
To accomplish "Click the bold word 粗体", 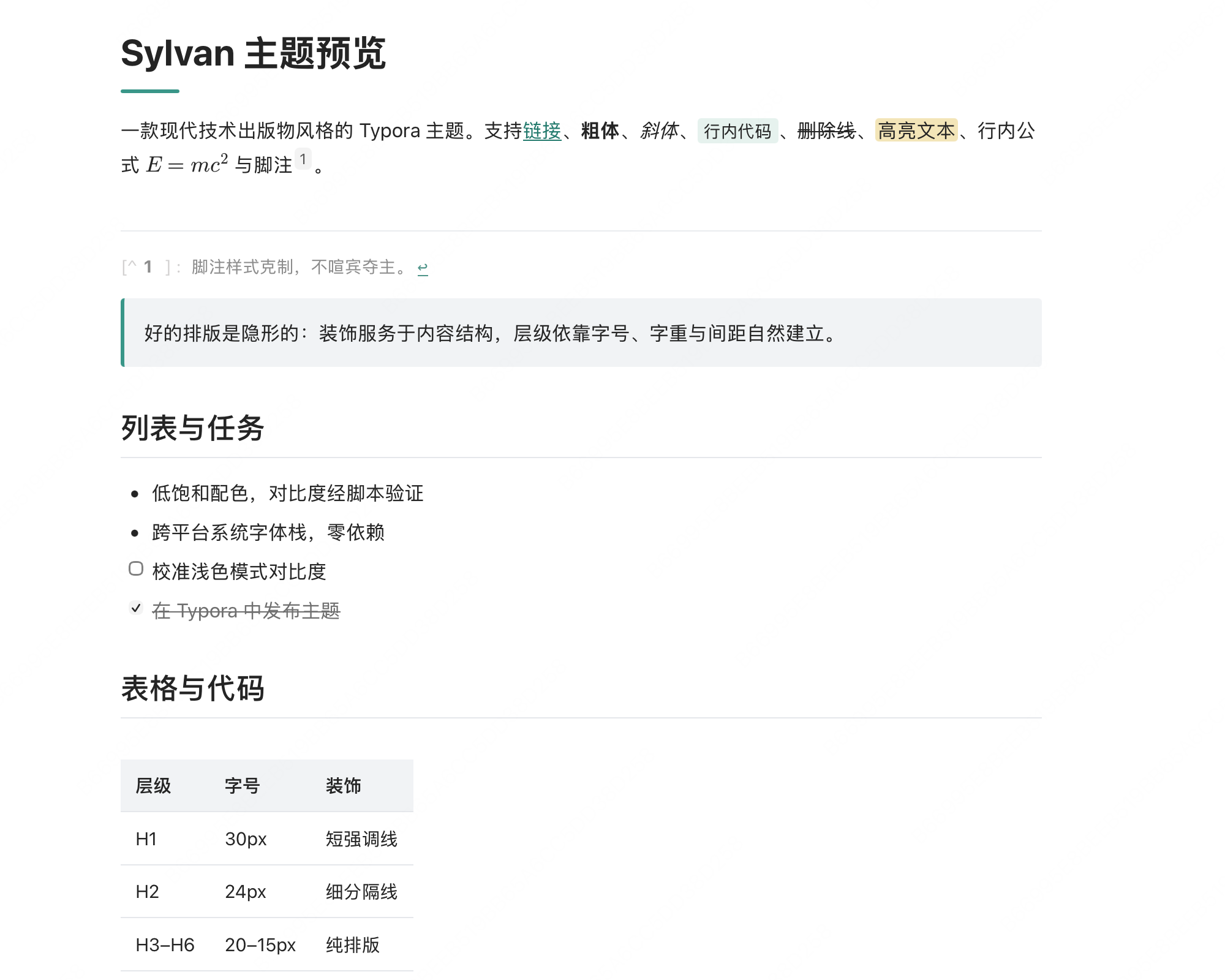I will (600, 130).
